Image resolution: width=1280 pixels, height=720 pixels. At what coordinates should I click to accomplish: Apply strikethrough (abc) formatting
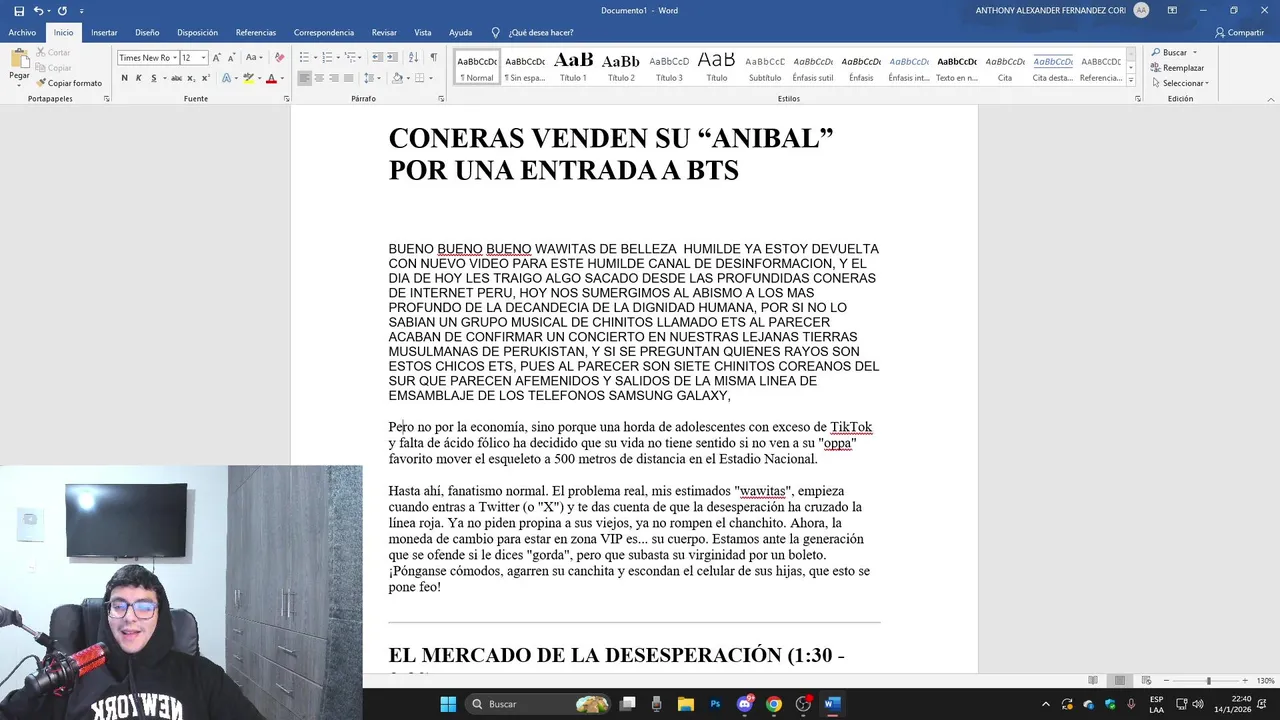pyautogui.click(x=176, y=78)
